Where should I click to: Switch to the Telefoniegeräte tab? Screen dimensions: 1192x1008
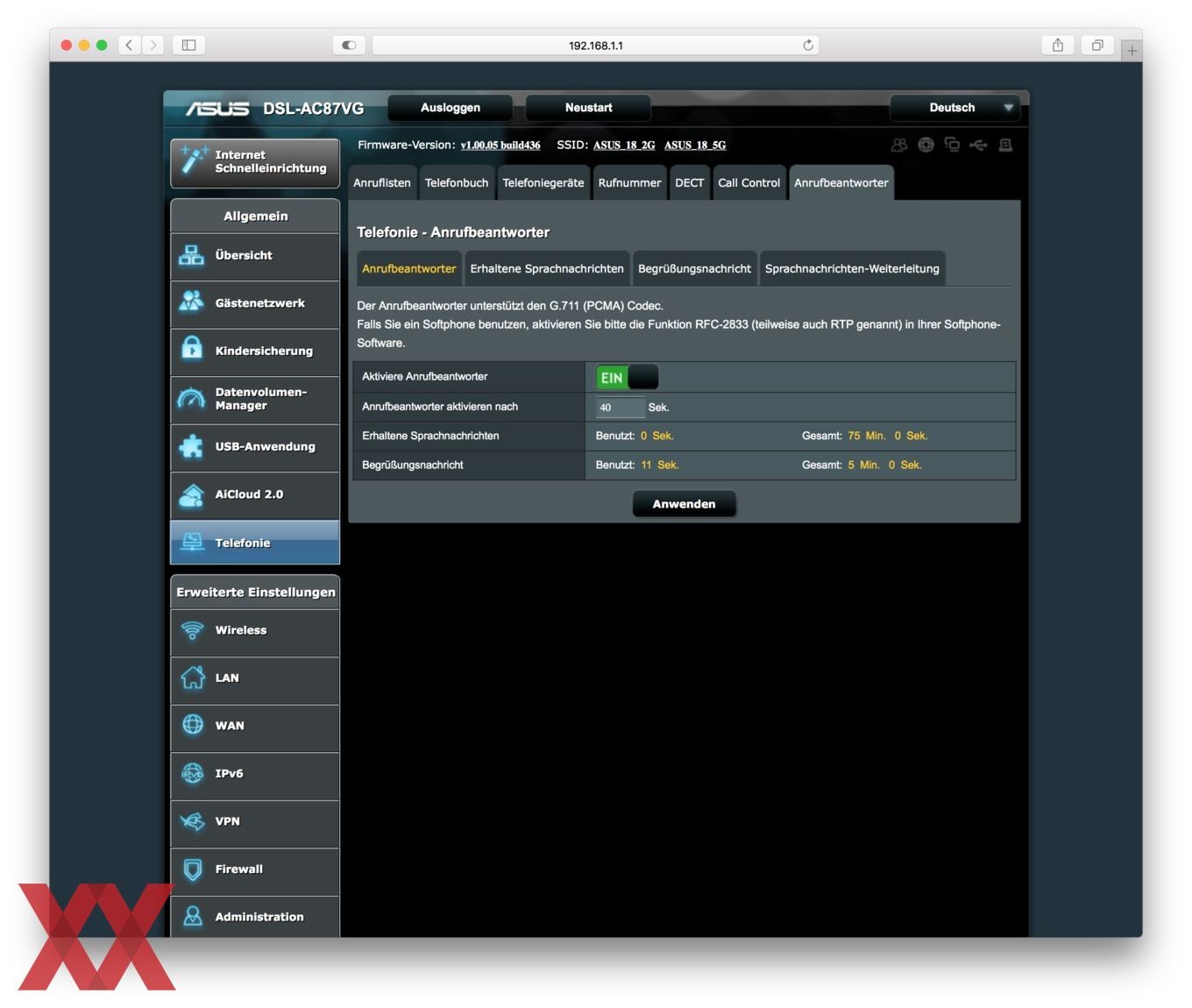coord(543,182)
